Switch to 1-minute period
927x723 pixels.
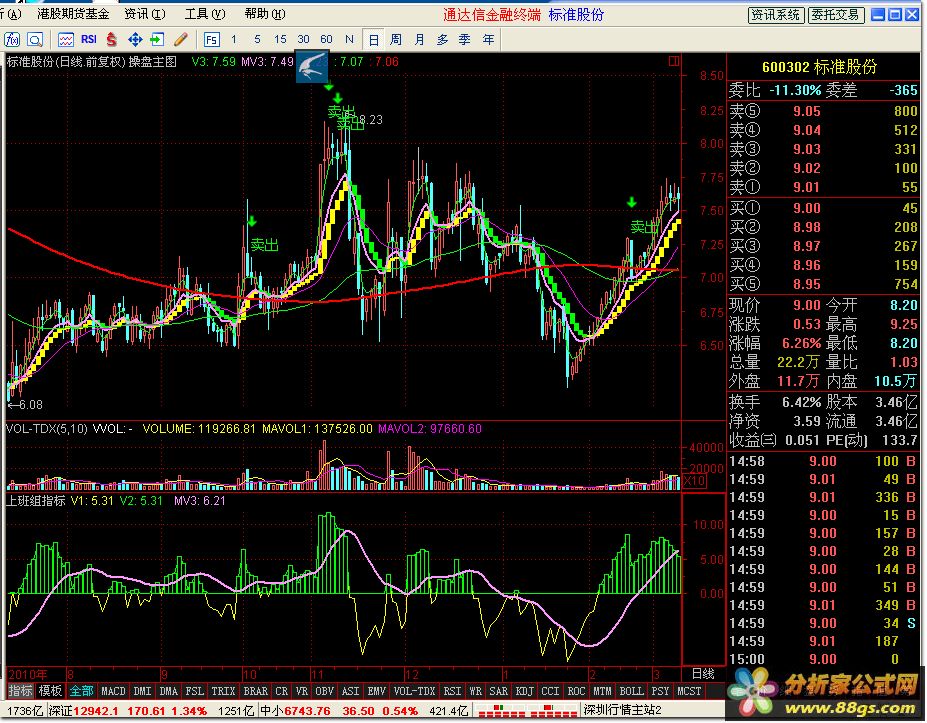click(234, 39)
